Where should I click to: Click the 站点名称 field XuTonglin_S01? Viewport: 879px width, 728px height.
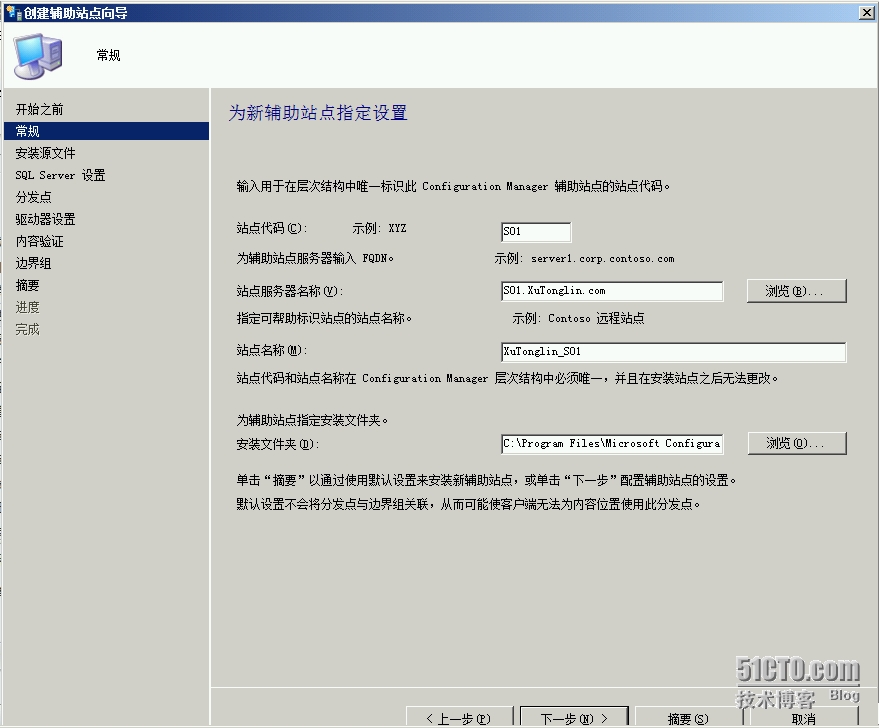(673, 352)
